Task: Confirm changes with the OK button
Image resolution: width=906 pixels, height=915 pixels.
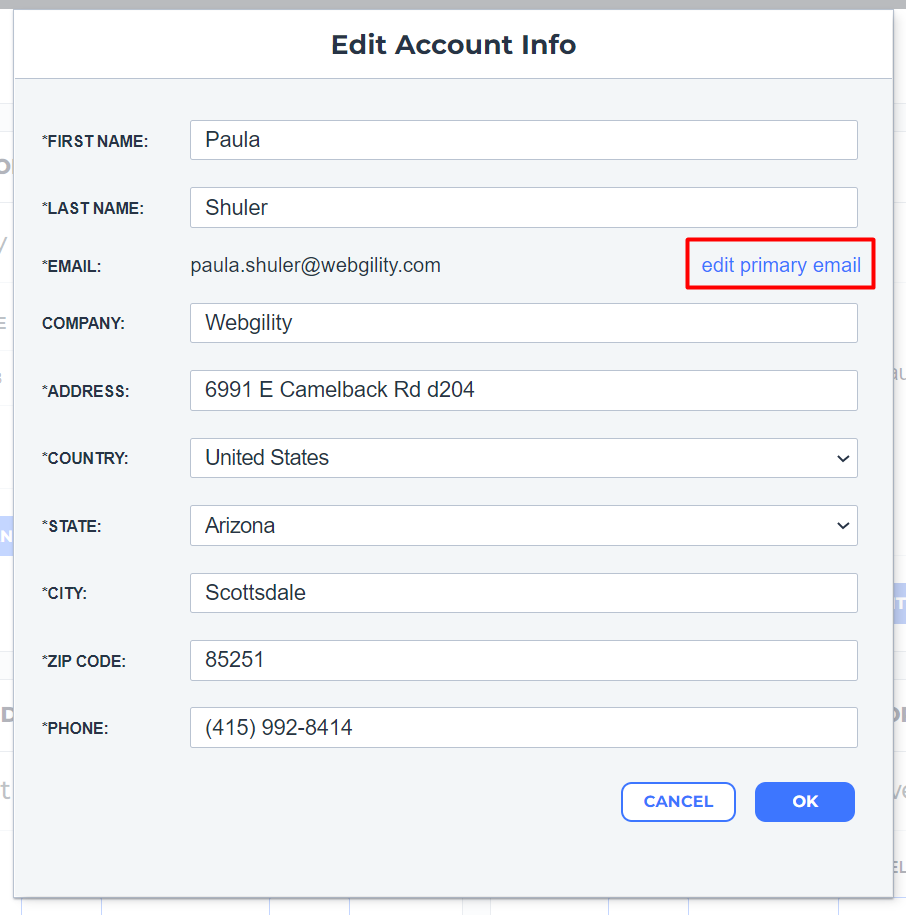Action: tap(804, 802)
